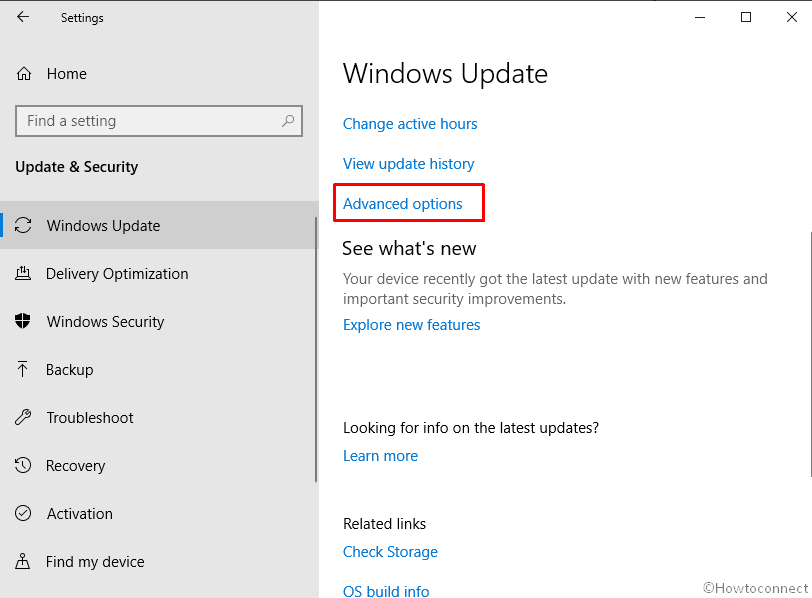Open the Backup section
Viewport: 812px width, 598px height.
coord(159,369)
